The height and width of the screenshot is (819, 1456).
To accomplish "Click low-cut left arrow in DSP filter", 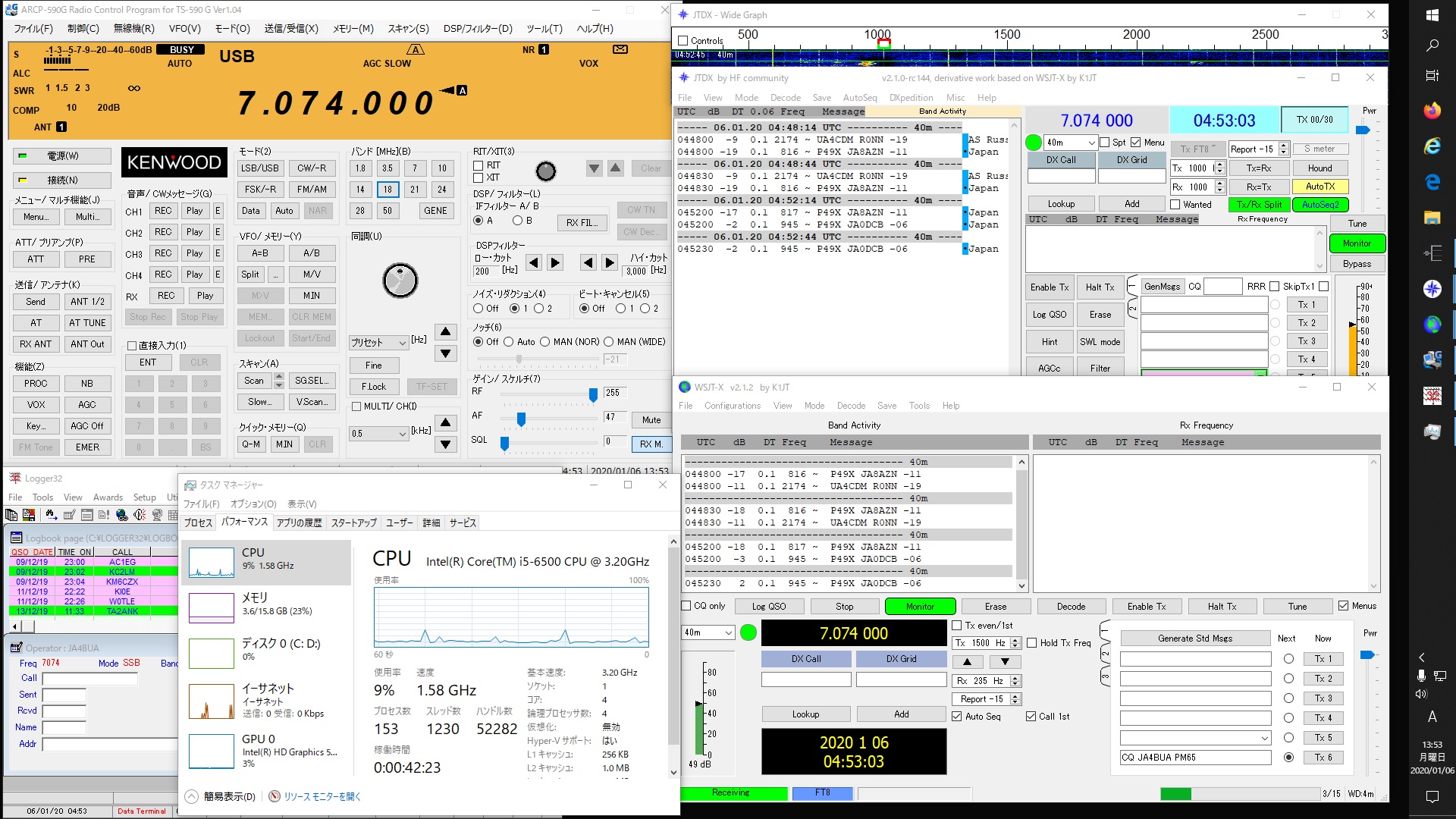I will 534,263.
